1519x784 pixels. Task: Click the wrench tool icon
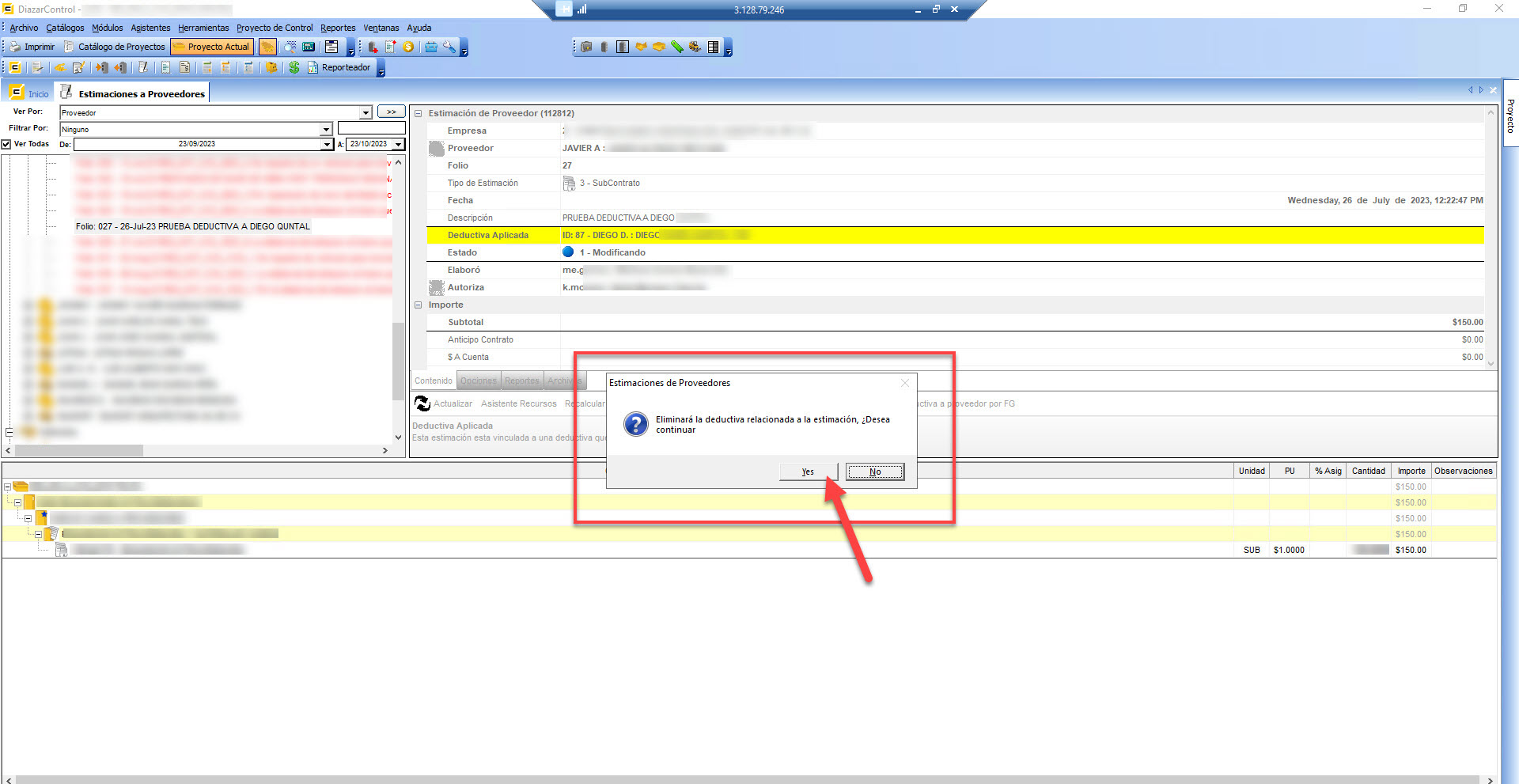[449, 47]
